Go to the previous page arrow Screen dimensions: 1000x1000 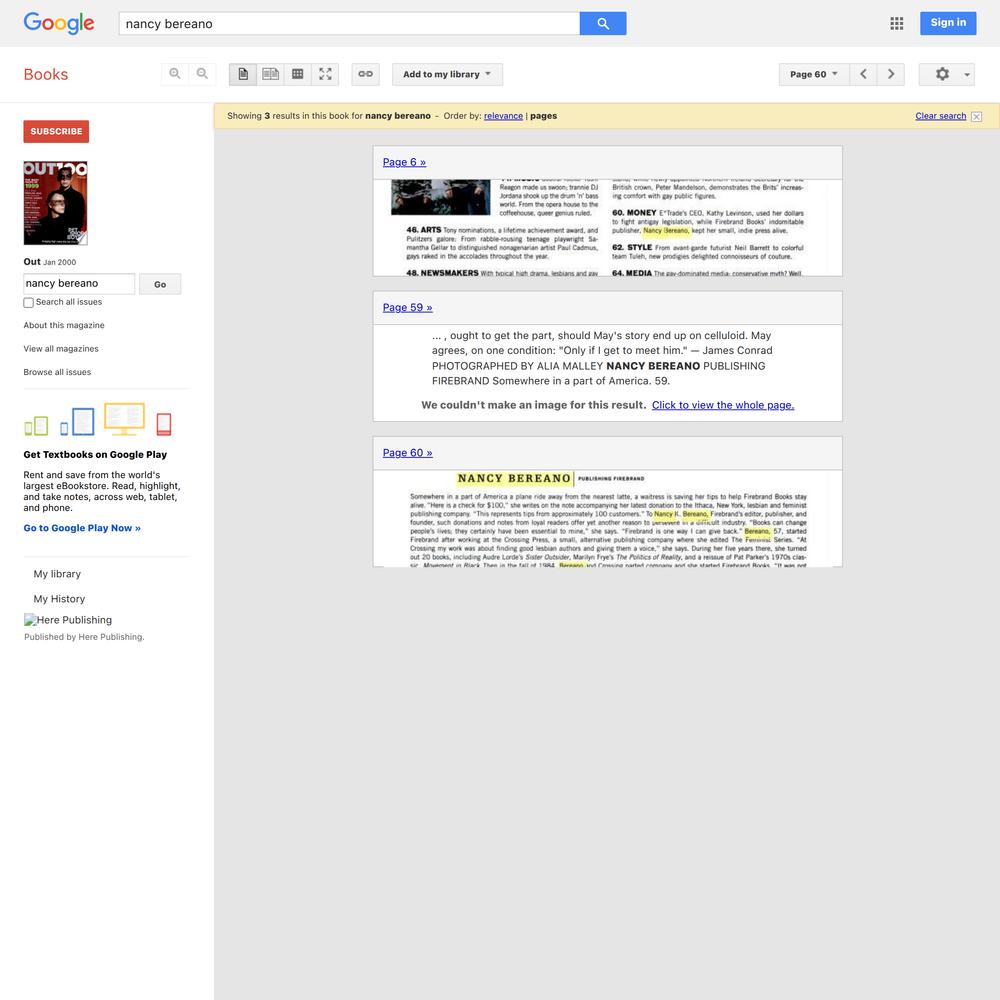(863, 74)
